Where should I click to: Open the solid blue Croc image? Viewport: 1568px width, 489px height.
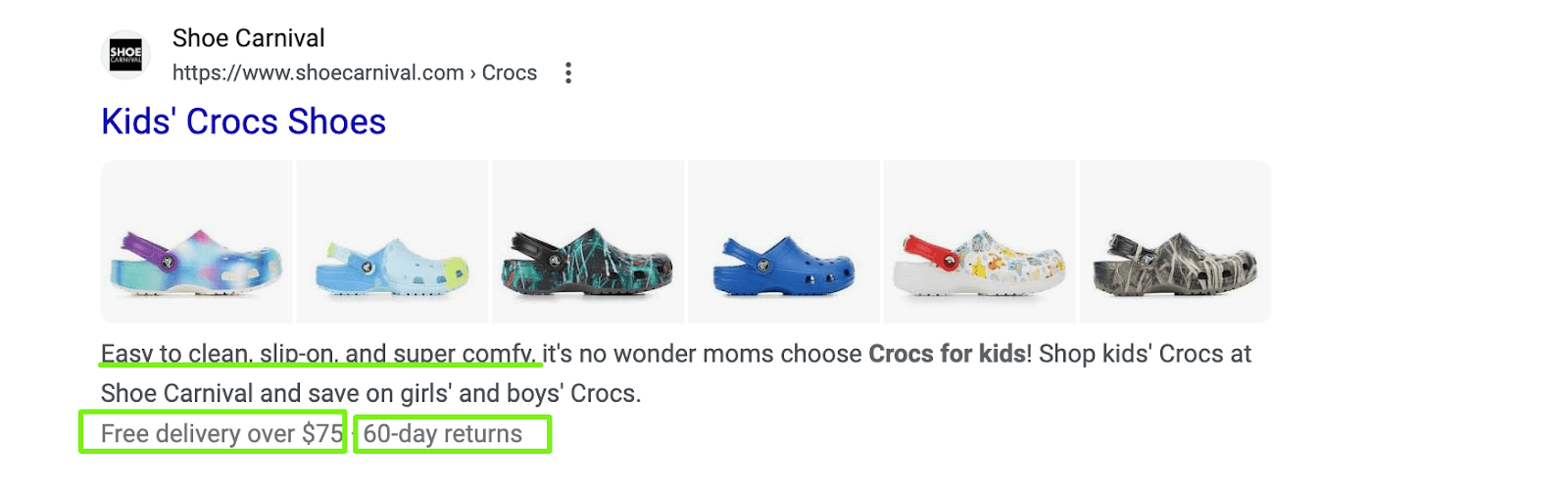[784, 242]
